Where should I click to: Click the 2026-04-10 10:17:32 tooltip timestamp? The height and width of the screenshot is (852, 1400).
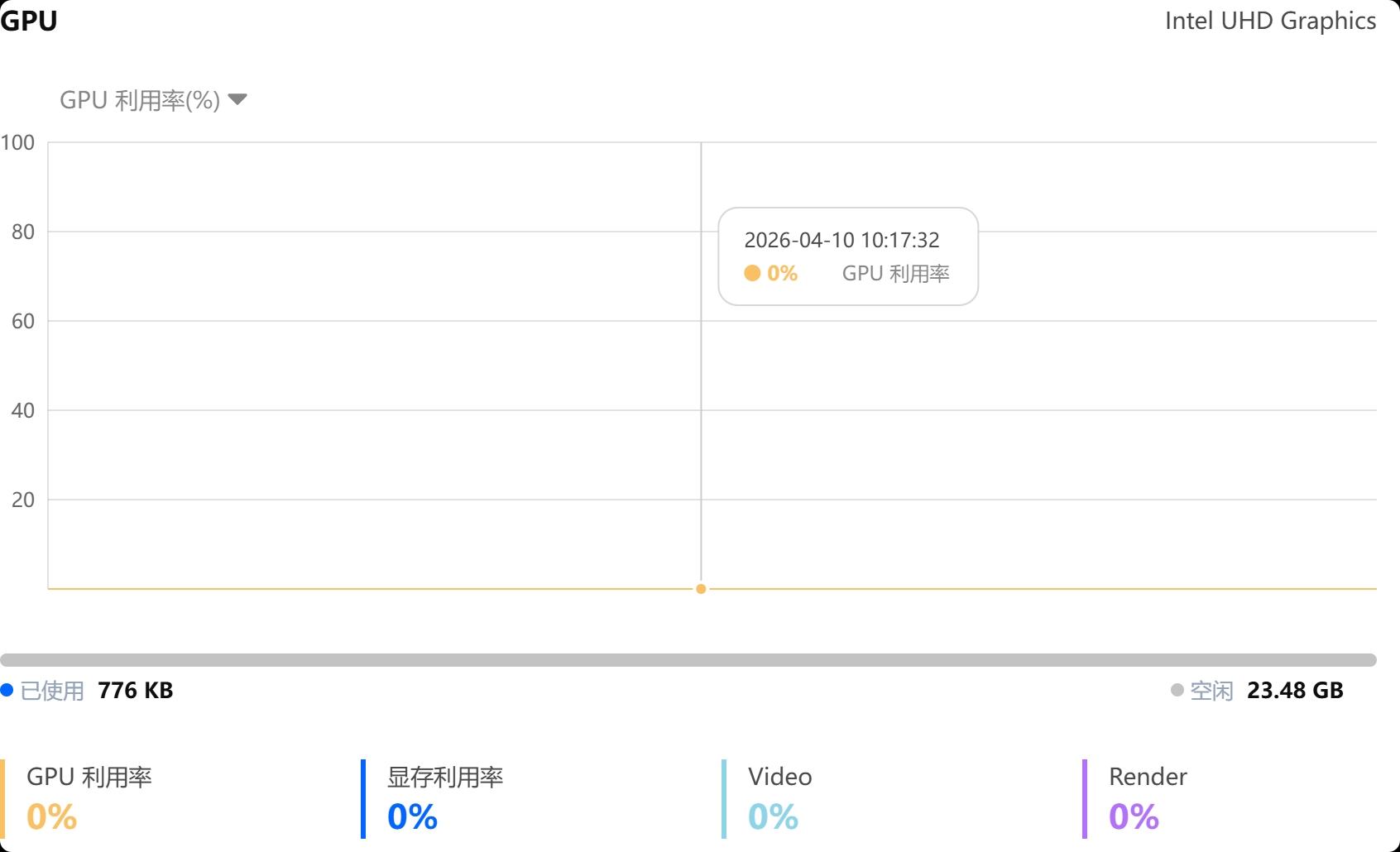click(x=841, y=240)
